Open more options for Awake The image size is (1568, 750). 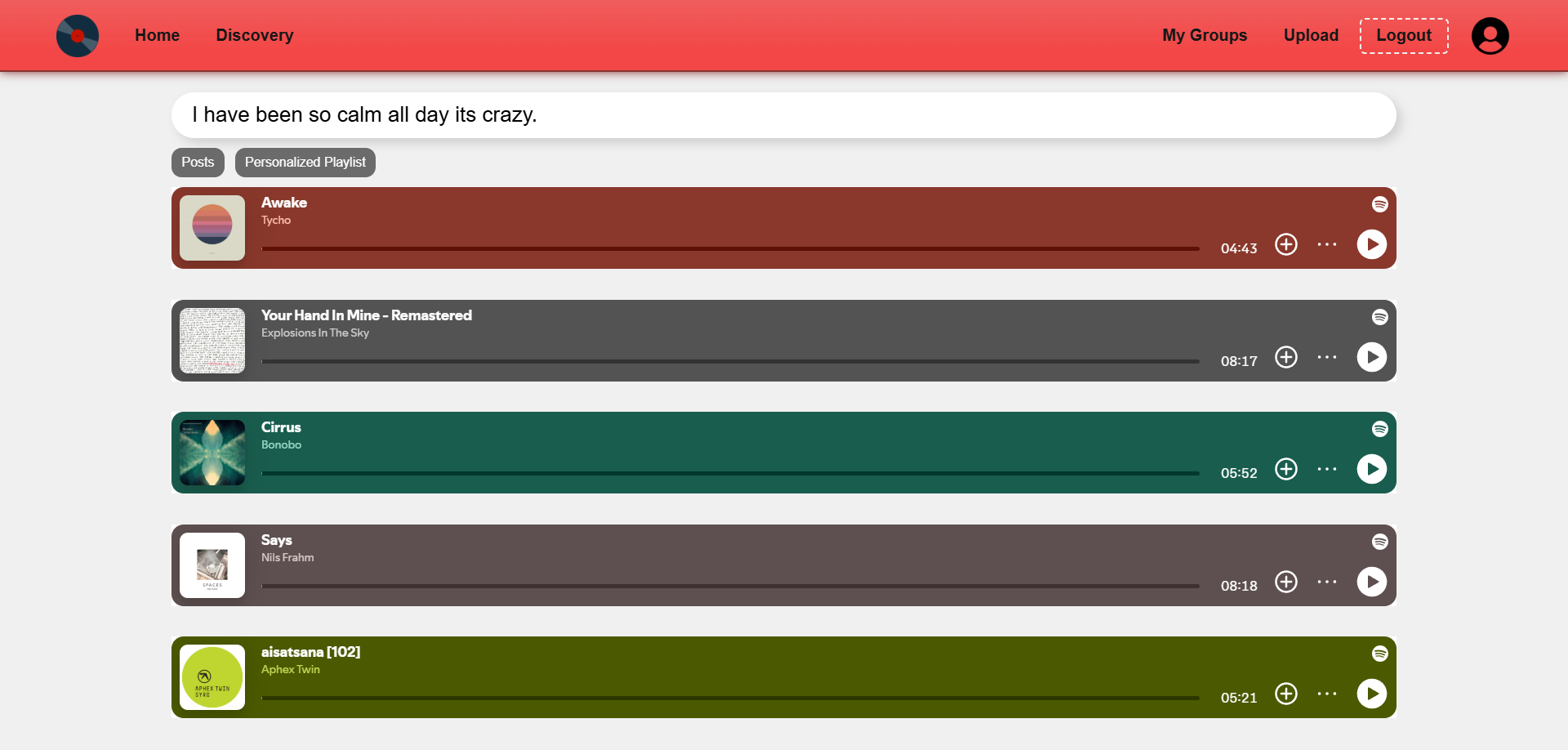[1327, 244]
